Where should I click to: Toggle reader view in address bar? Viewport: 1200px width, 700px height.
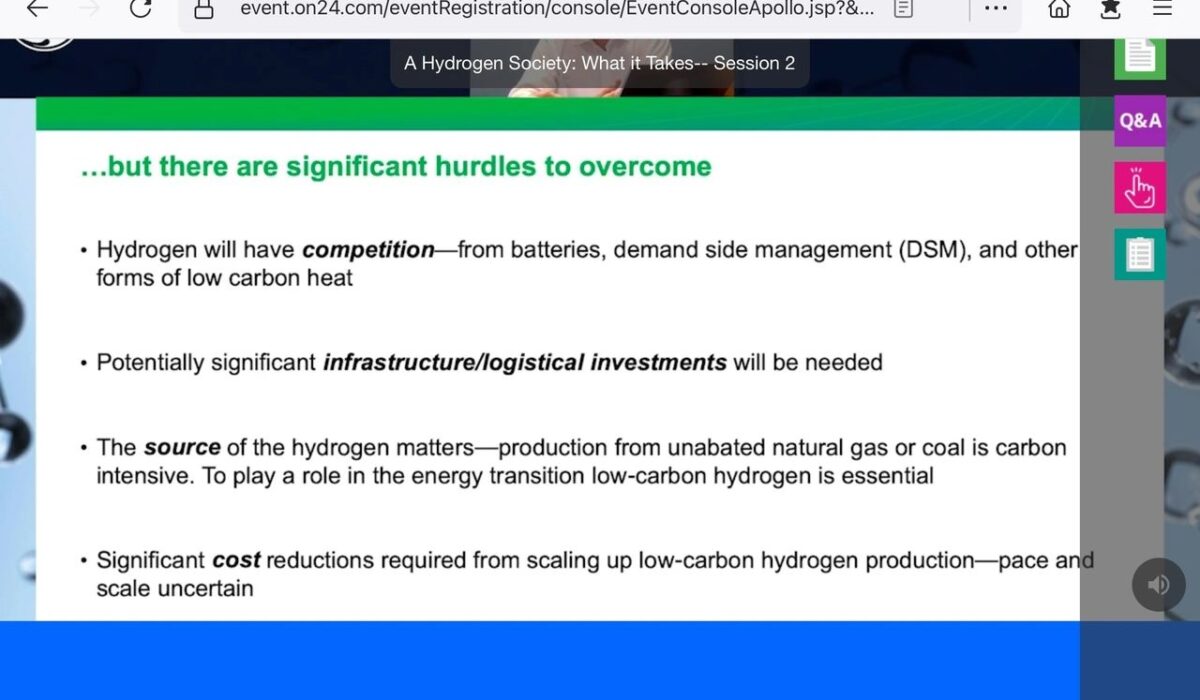click(903, 9)
